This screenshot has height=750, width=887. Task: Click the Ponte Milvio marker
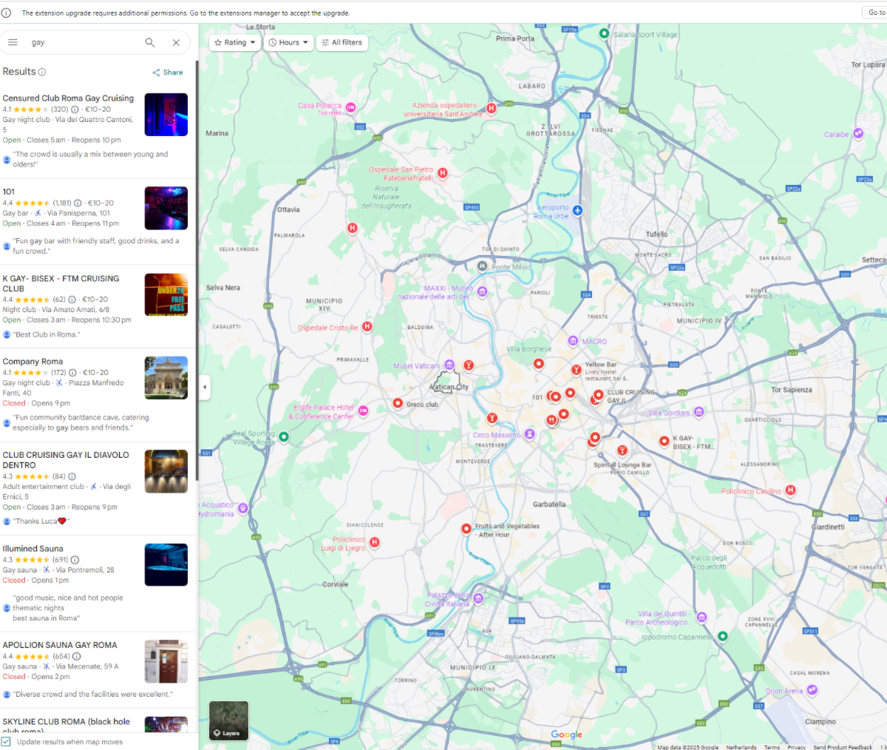point(482,266)
